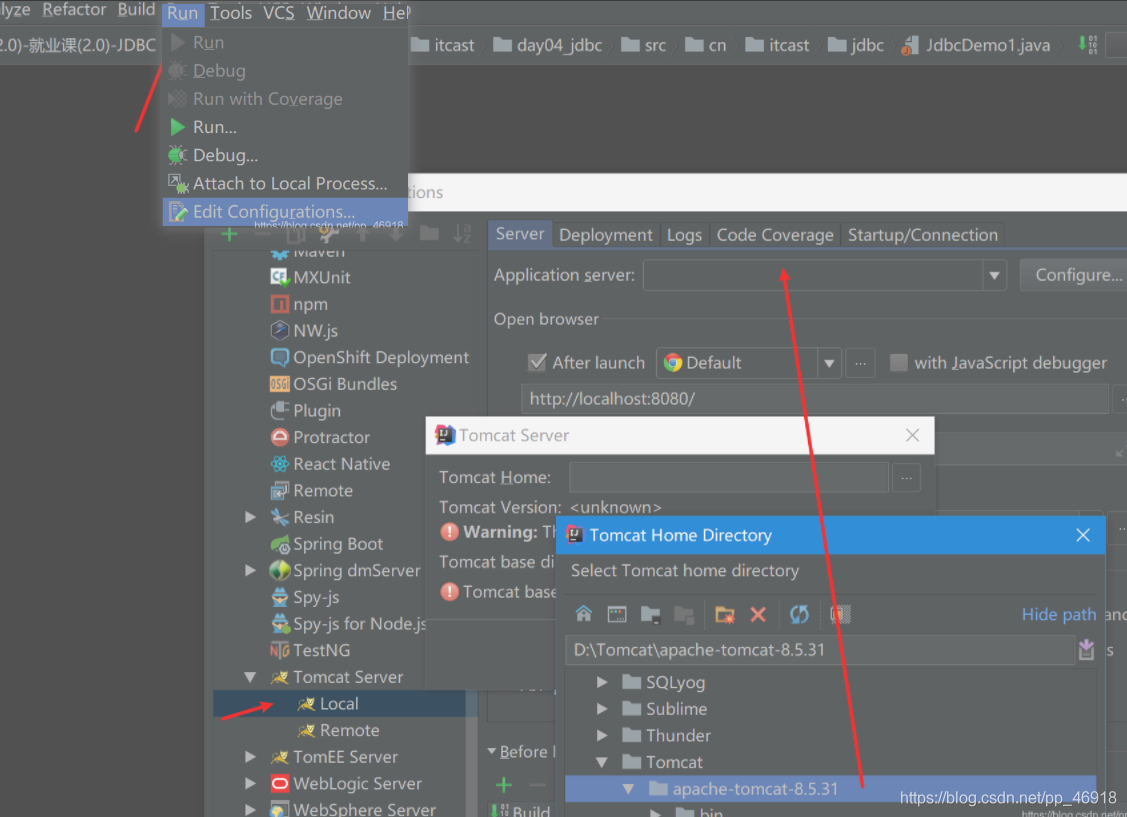Collapse the Tomcat Server tree node
The height and width of the screenshot is (817, 1127).
point(250,677)
